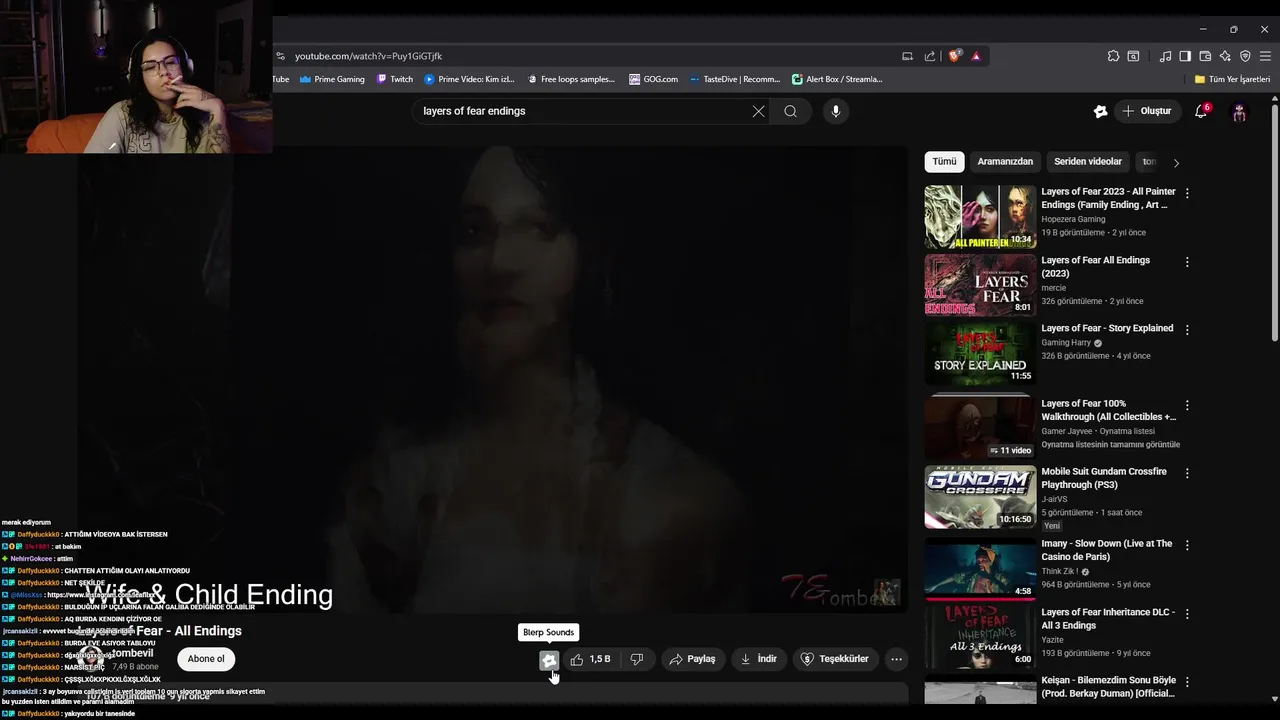Open the GOG.com bookmark

(x=653, y=79)
